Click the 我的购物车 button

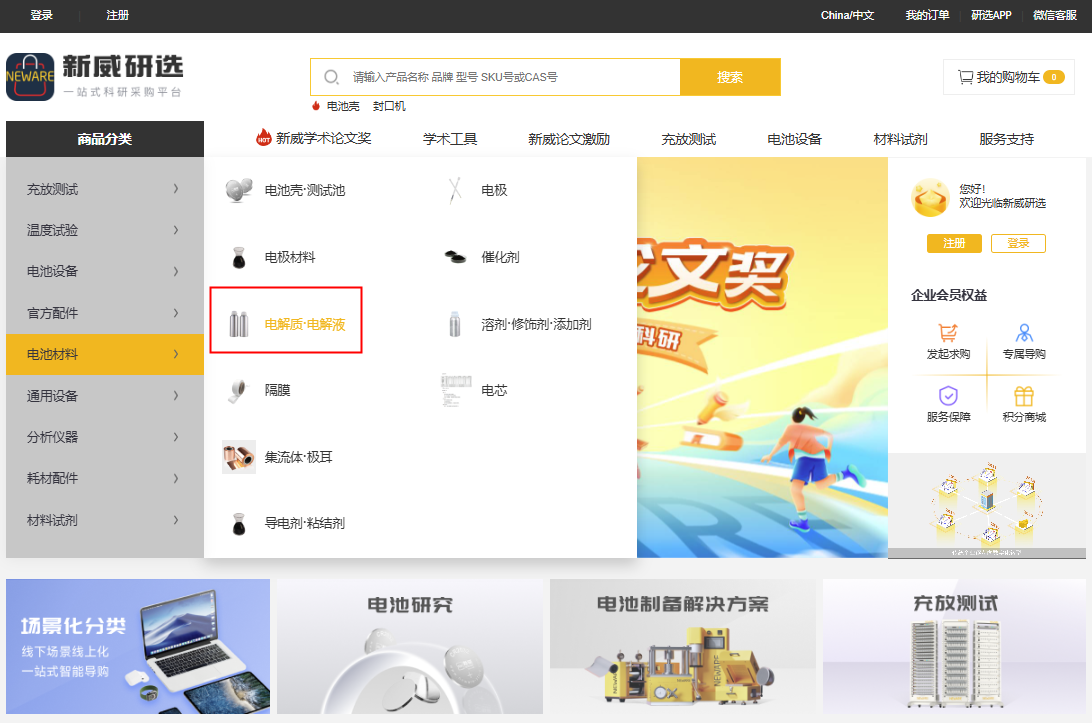point(1009,77)
